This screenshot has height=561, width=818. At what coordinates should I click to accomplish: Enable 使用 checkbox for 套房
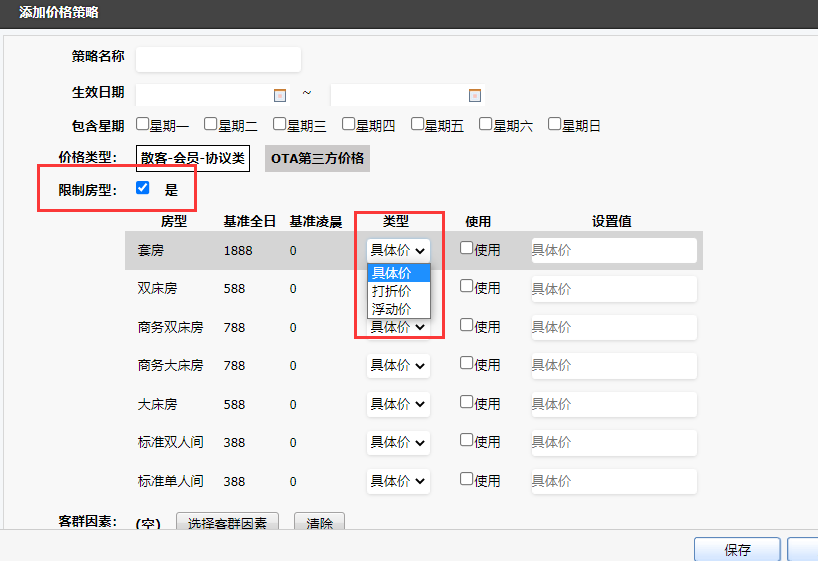point(466,247)
